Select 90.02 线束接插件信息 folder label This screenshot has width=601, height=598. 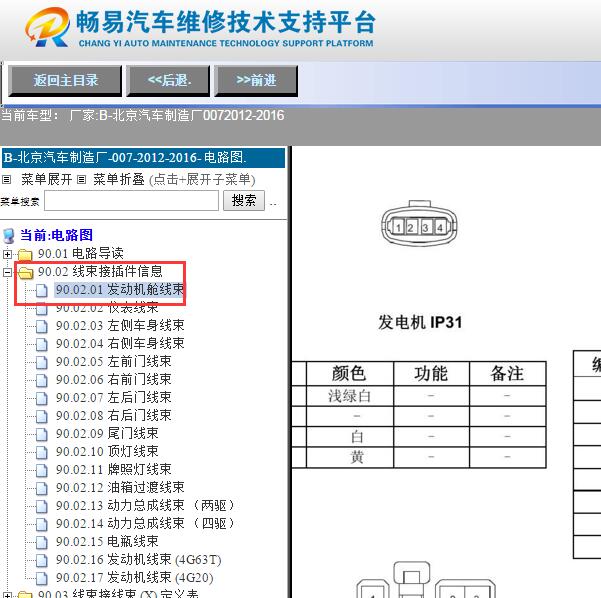[100, 271]
